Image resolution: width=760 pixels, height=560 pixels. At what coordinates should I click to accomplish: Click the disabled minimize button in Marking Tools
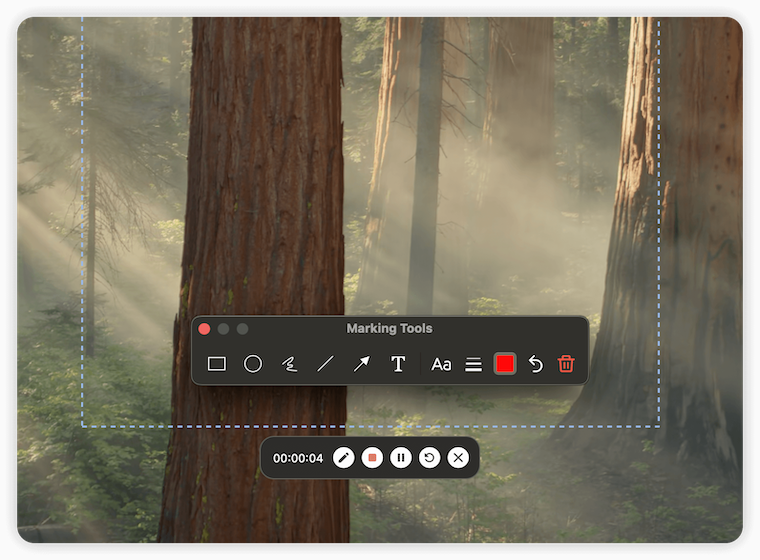tap(224, 329)
